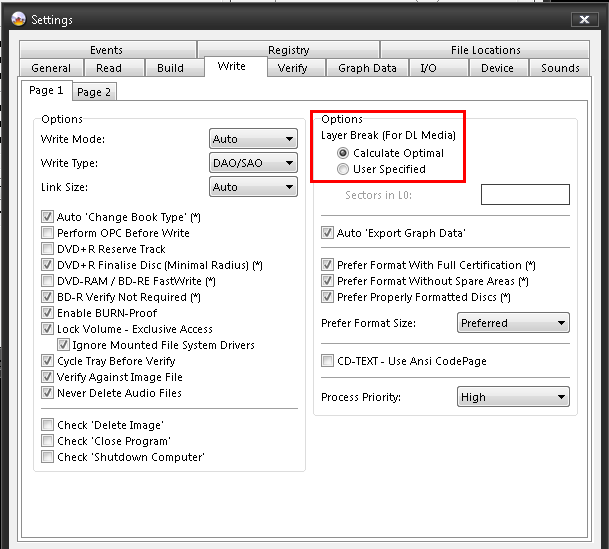The image size is (609, 549).
Task: Close the Settings dialog window
Action: [x=583, y=19]
